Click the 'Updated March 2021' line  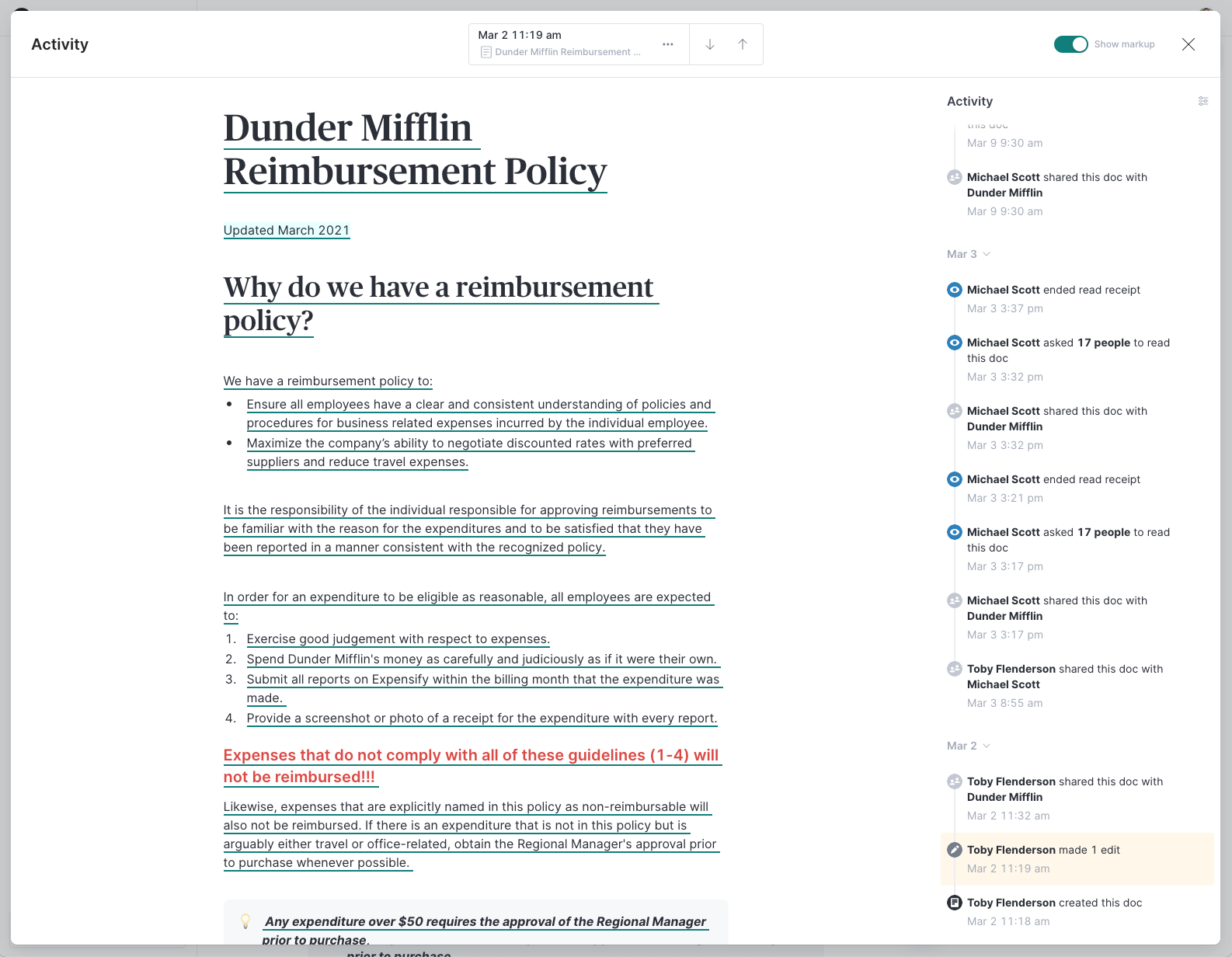[x=287, y=230]
